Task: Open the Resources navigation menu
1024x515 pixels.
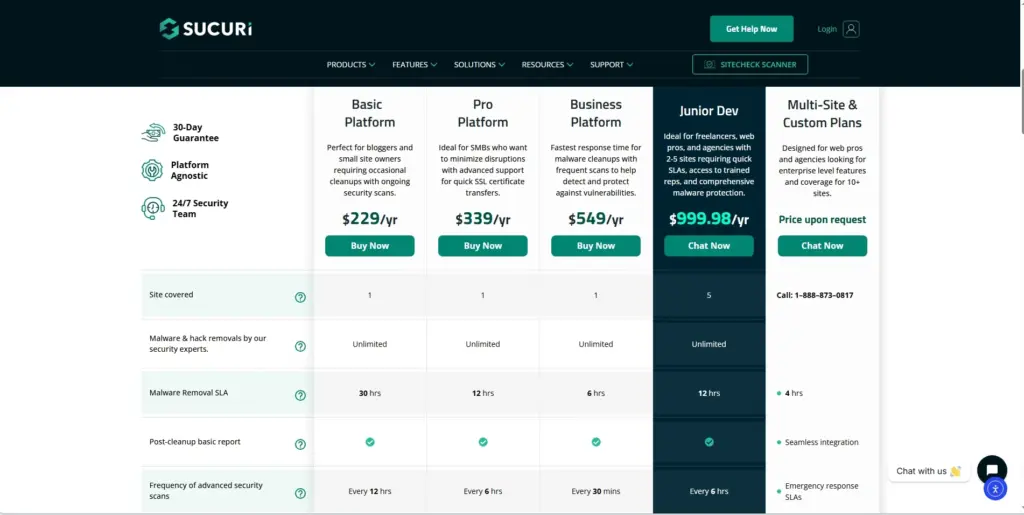Action: coord(547,65)
